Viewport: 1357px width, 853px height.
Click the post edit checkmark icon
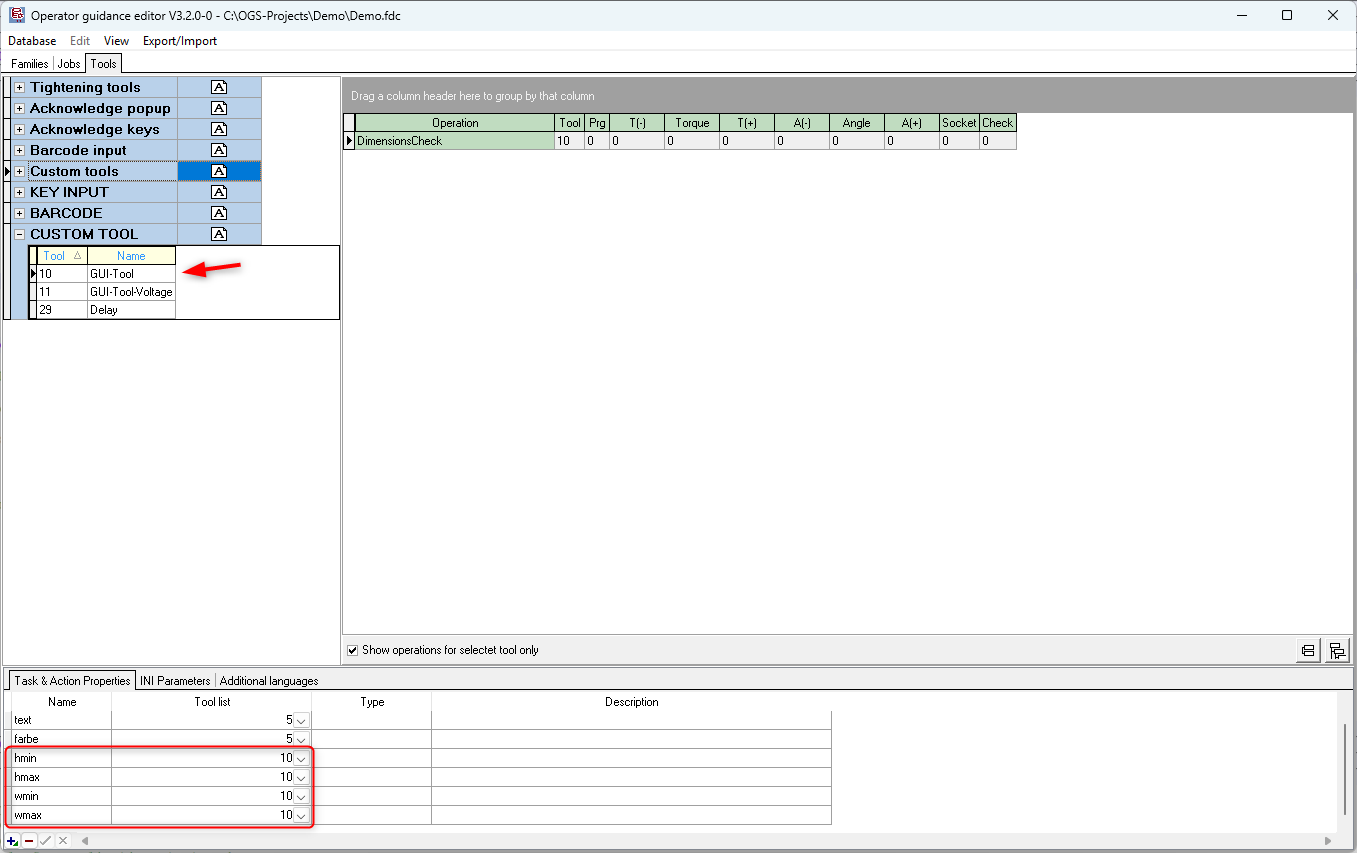point(46,841)
